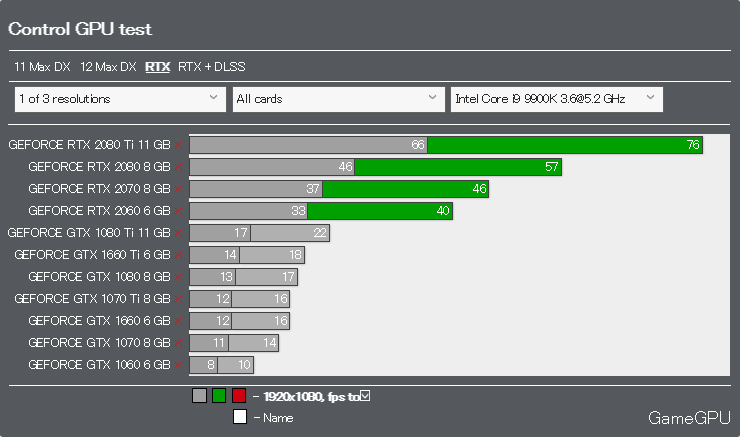Click the GEFORCE RTX 2070 8 GB label
This screenshot has width=740, height=437.
pyautogui.click(x=99, y=189)
